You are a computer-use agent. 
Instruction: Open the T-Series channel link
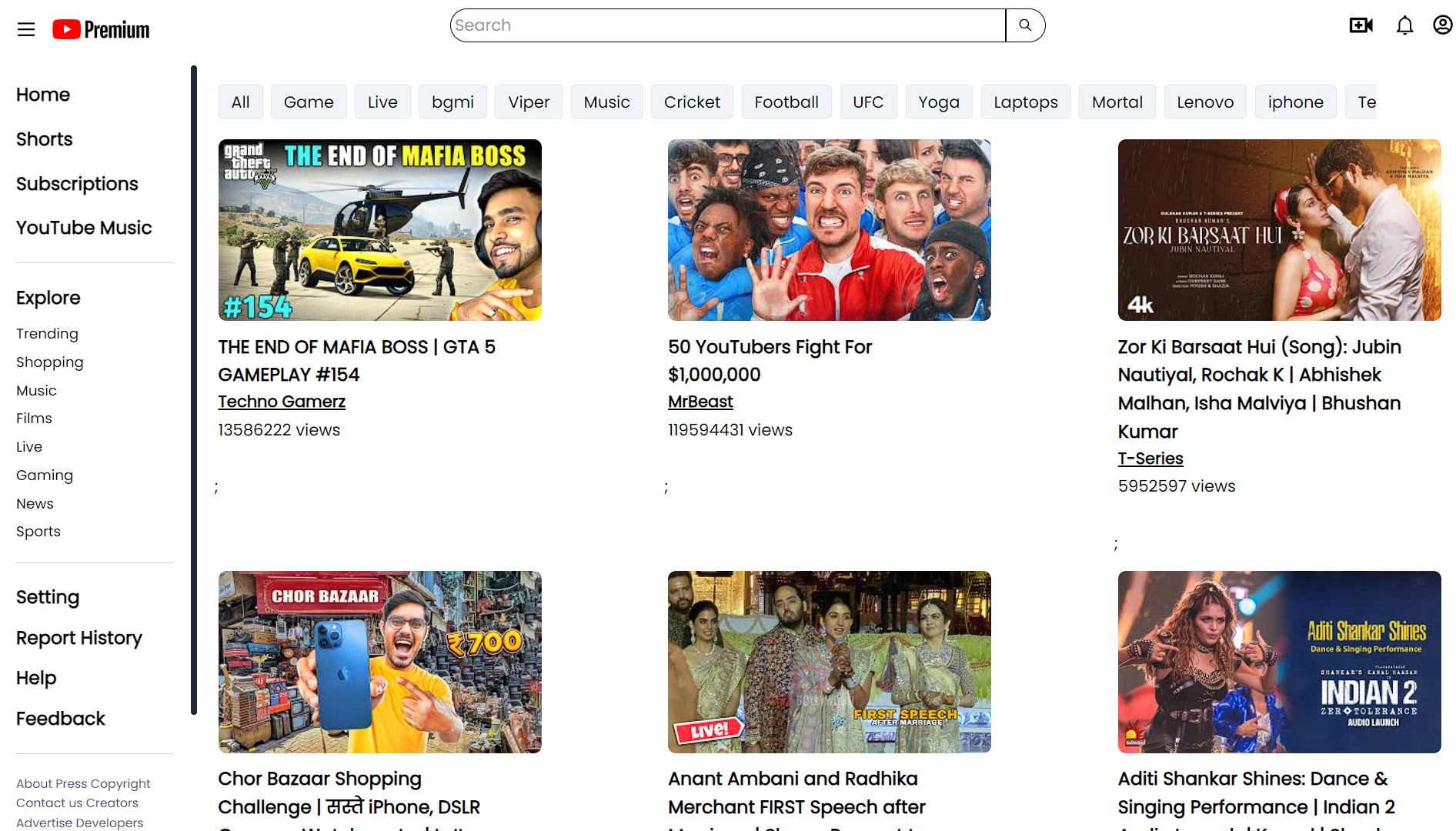pyautogui.click(x=1150, y=459)
